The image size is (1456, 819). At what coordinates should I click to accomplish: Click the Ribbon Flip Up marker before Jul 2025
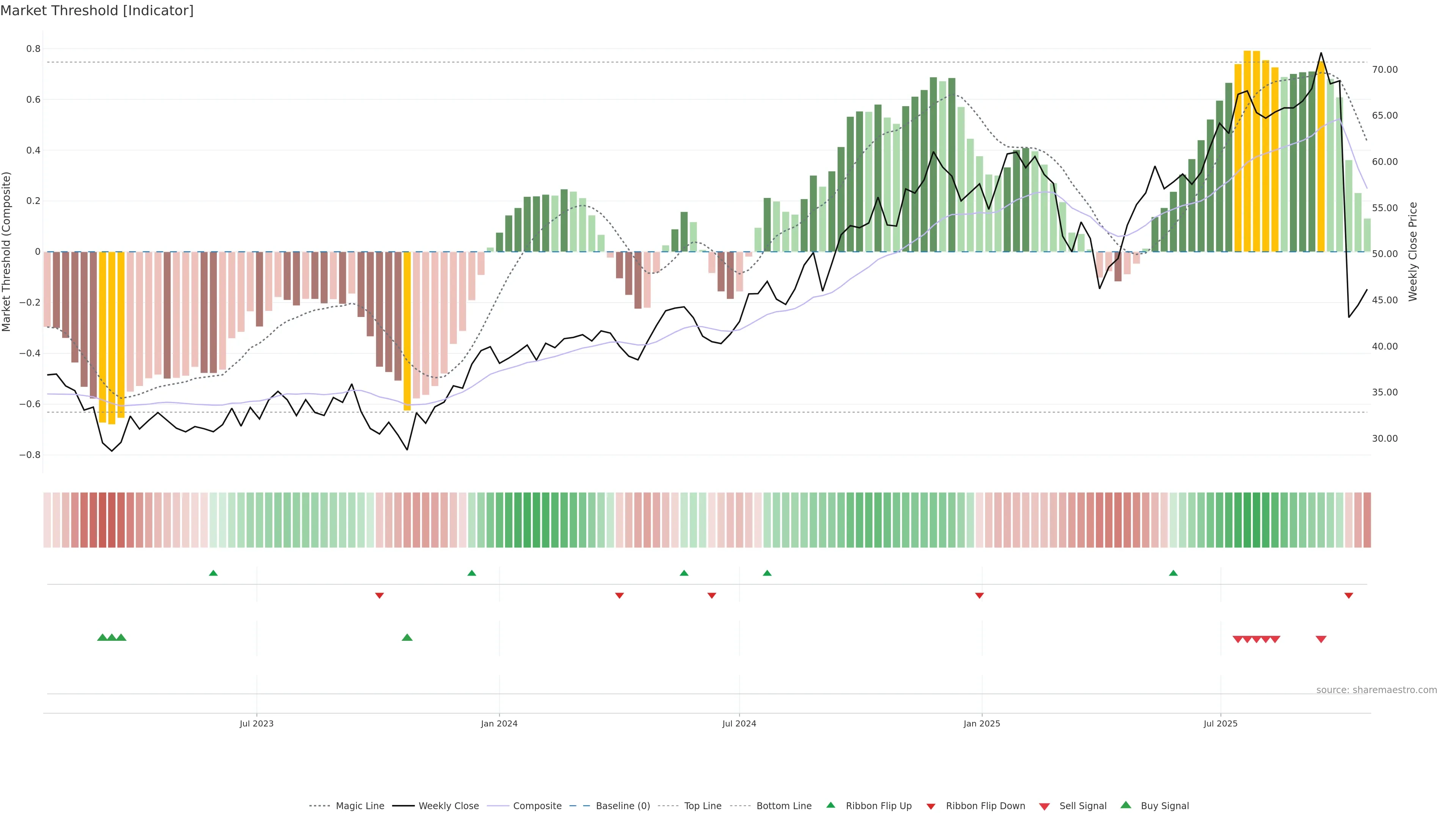pyautogui.click(x=1174, y=573)
